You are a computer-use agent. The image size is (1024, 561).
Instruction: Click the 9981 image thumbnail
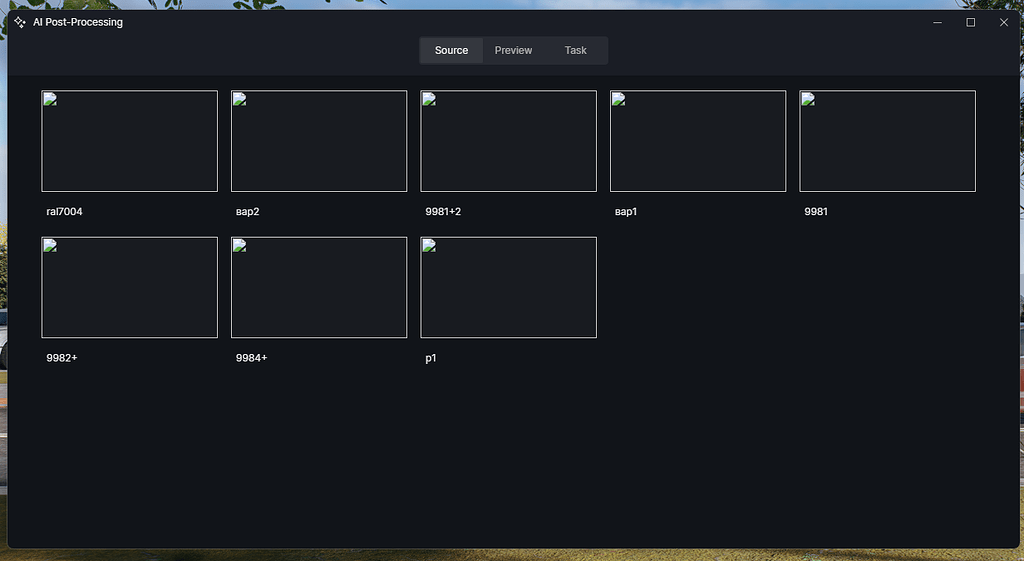[887, 141]
